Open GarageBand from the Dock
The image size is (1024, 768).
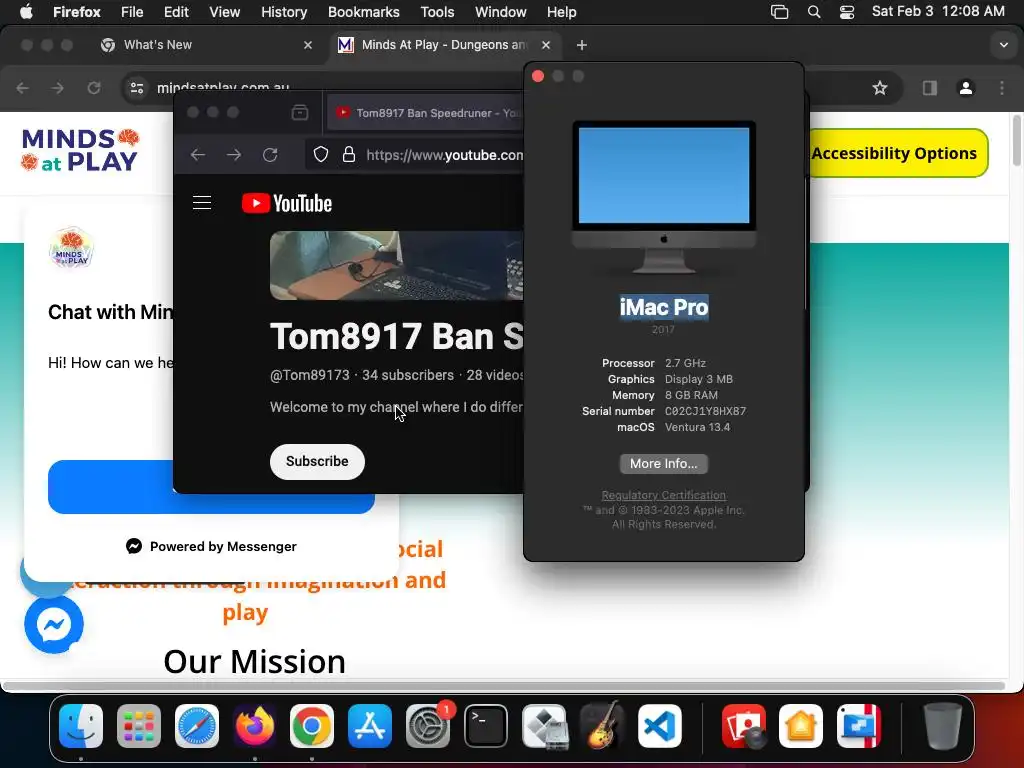point(601,726)
